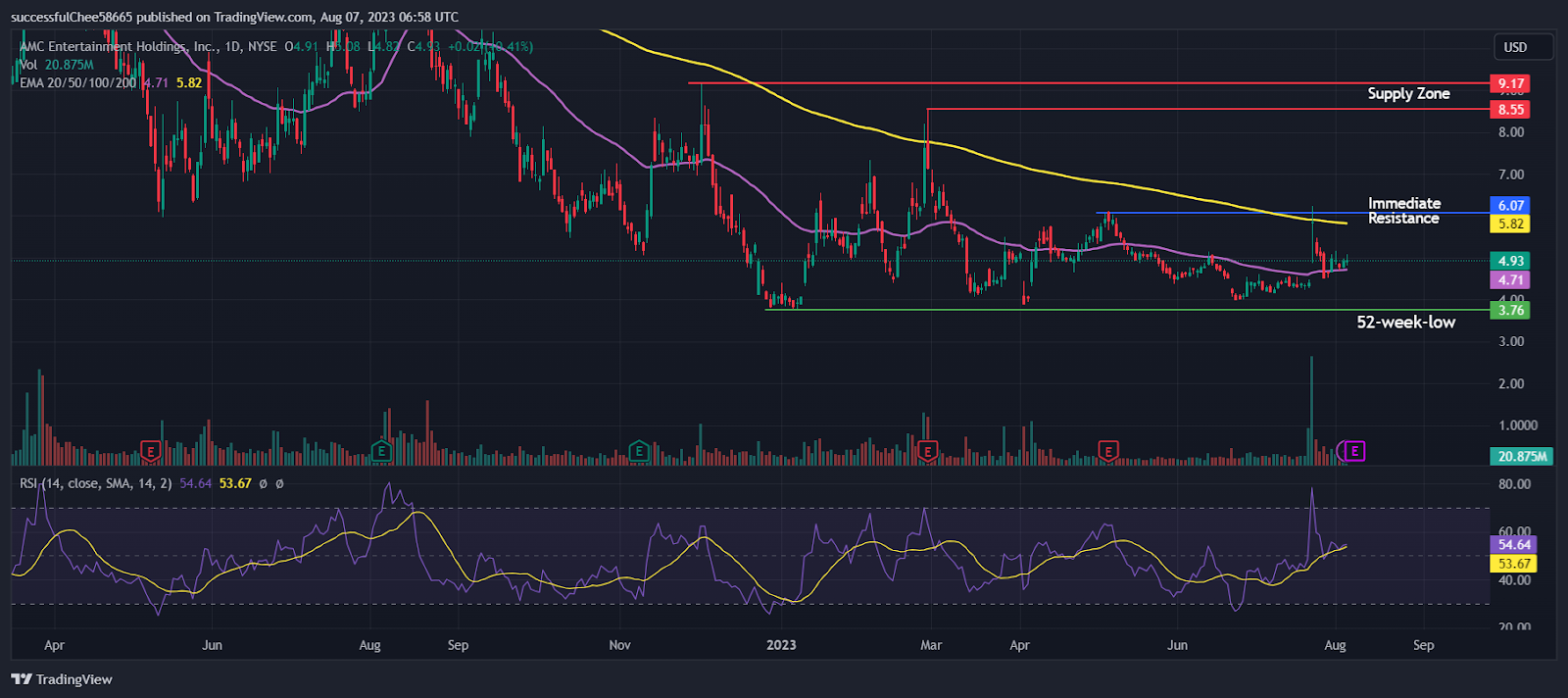Click the red earnings marker before March 2023
This screenshot has height=698, width=1568.
point(927,452)
